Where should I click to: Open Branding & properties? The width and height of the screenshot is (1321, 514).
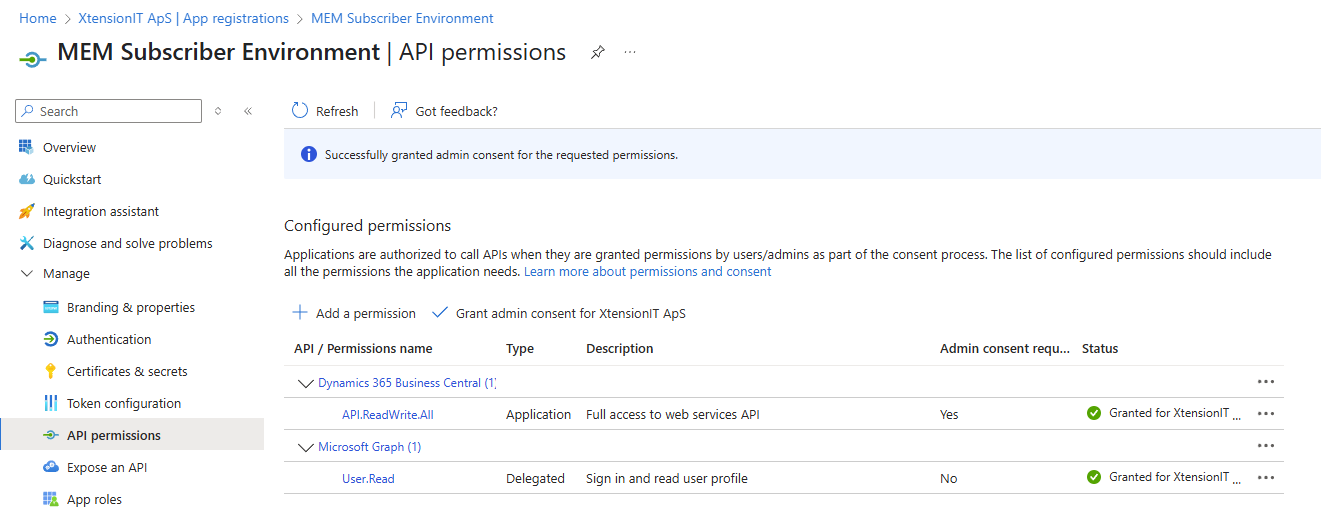tap(130, 307)
